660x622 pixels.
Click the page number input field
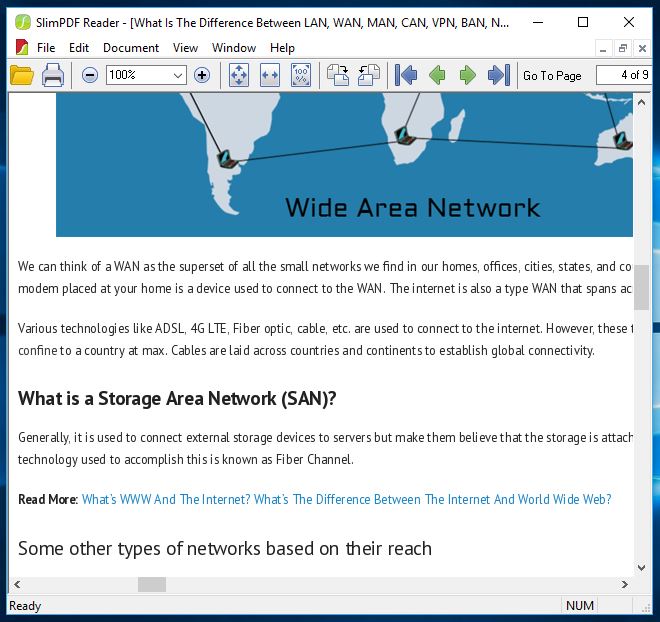[622, 75]
